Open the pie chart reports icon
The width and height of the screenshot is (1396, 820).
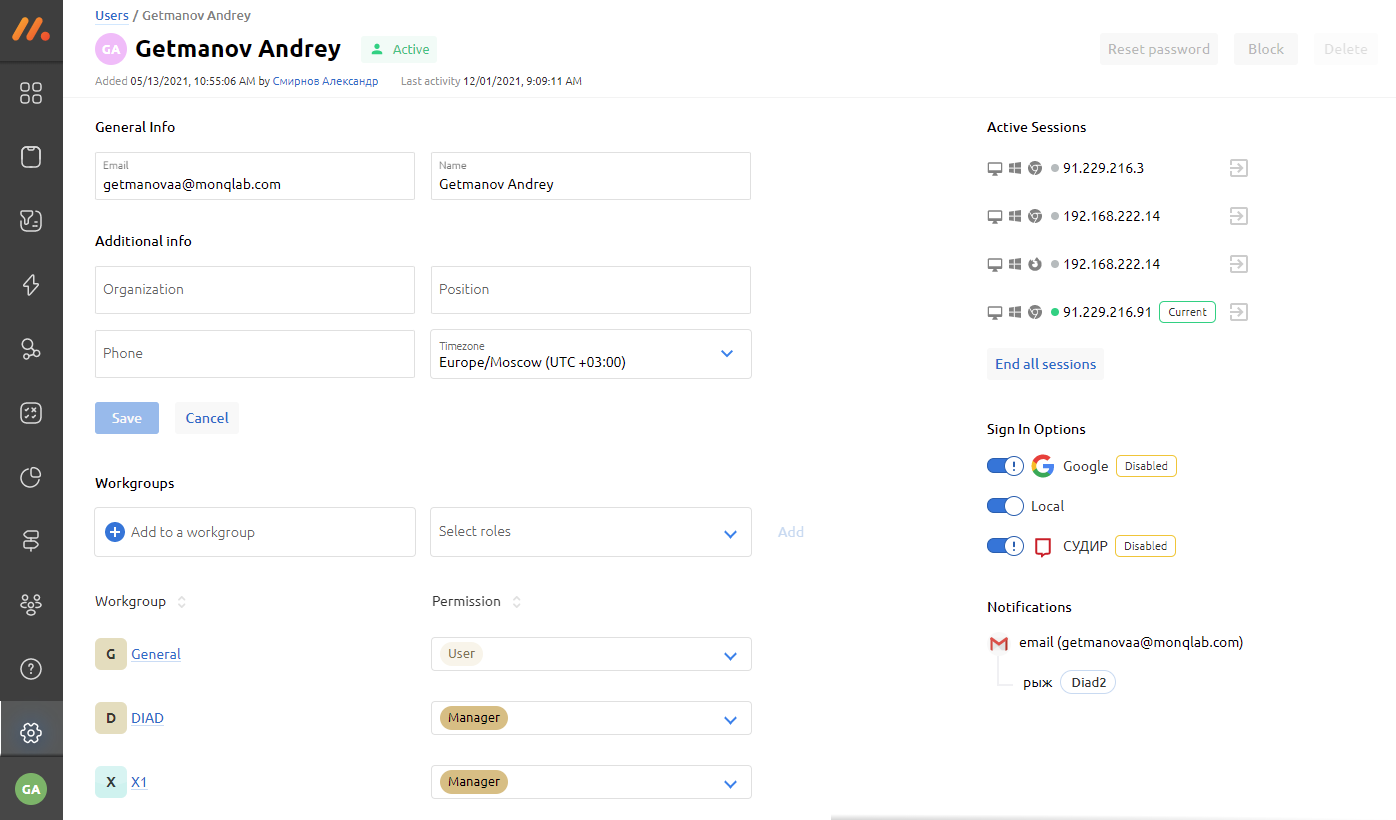point(31,477)
